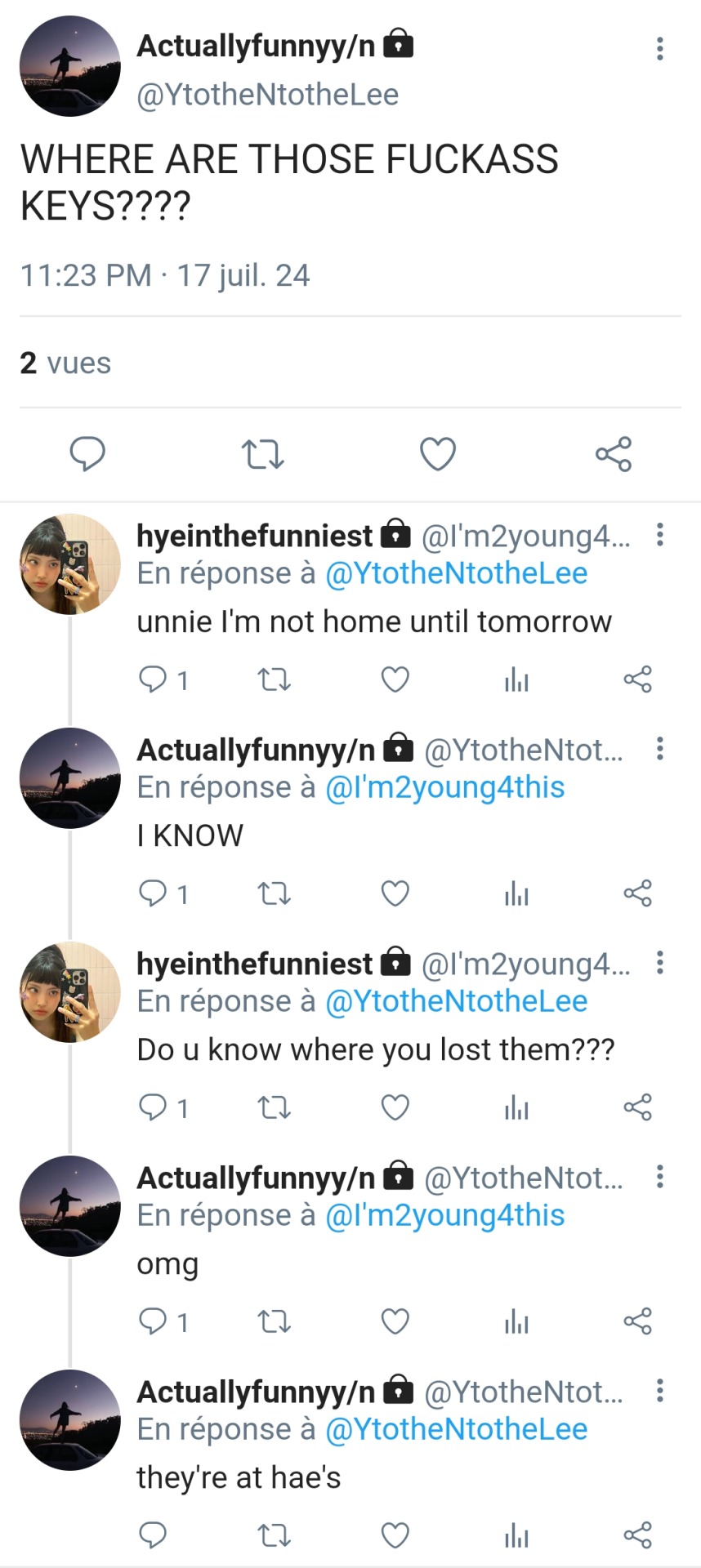View analytics for the "omg" reply
This screenshot has width=701, height=1568.
coord(516,1321)
